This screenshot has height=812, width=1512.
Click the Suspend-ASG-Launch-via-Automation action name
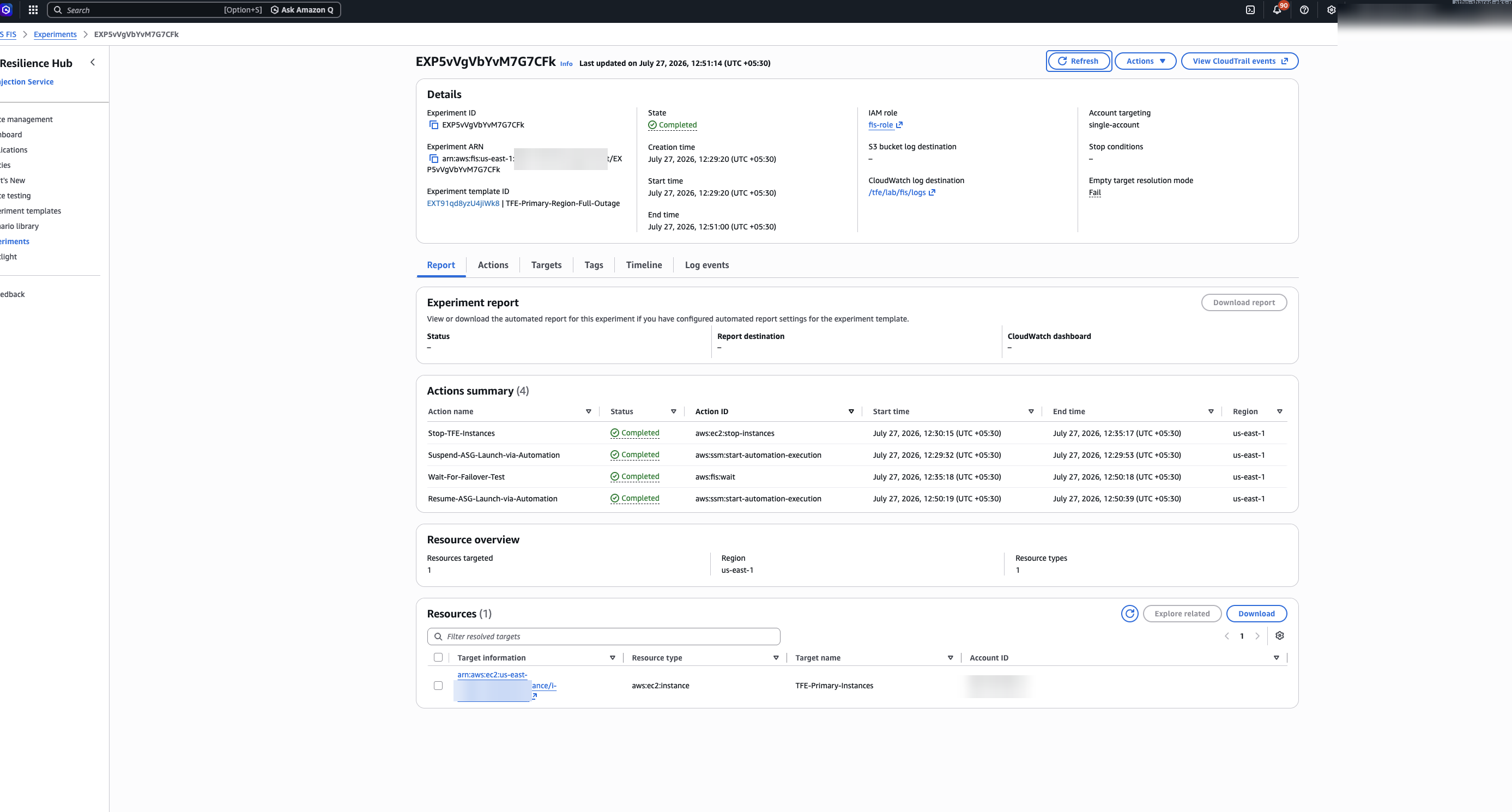tap(494, 455)
